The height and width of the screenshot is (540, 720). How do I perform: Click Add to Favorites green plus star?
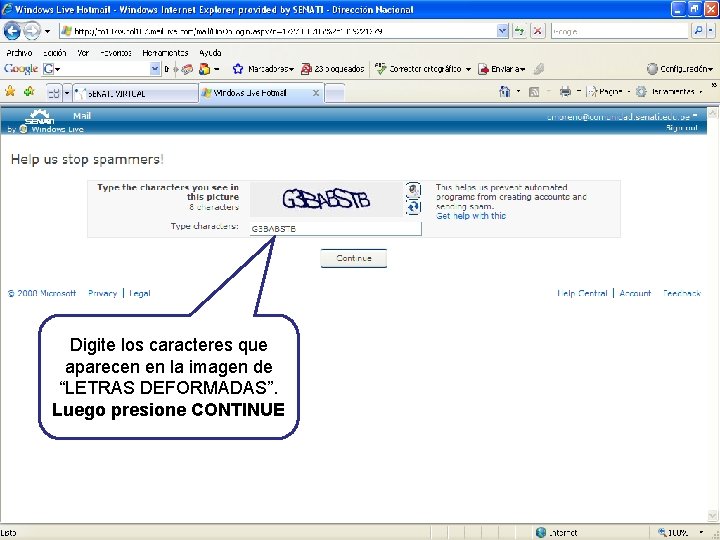(29, 91)
